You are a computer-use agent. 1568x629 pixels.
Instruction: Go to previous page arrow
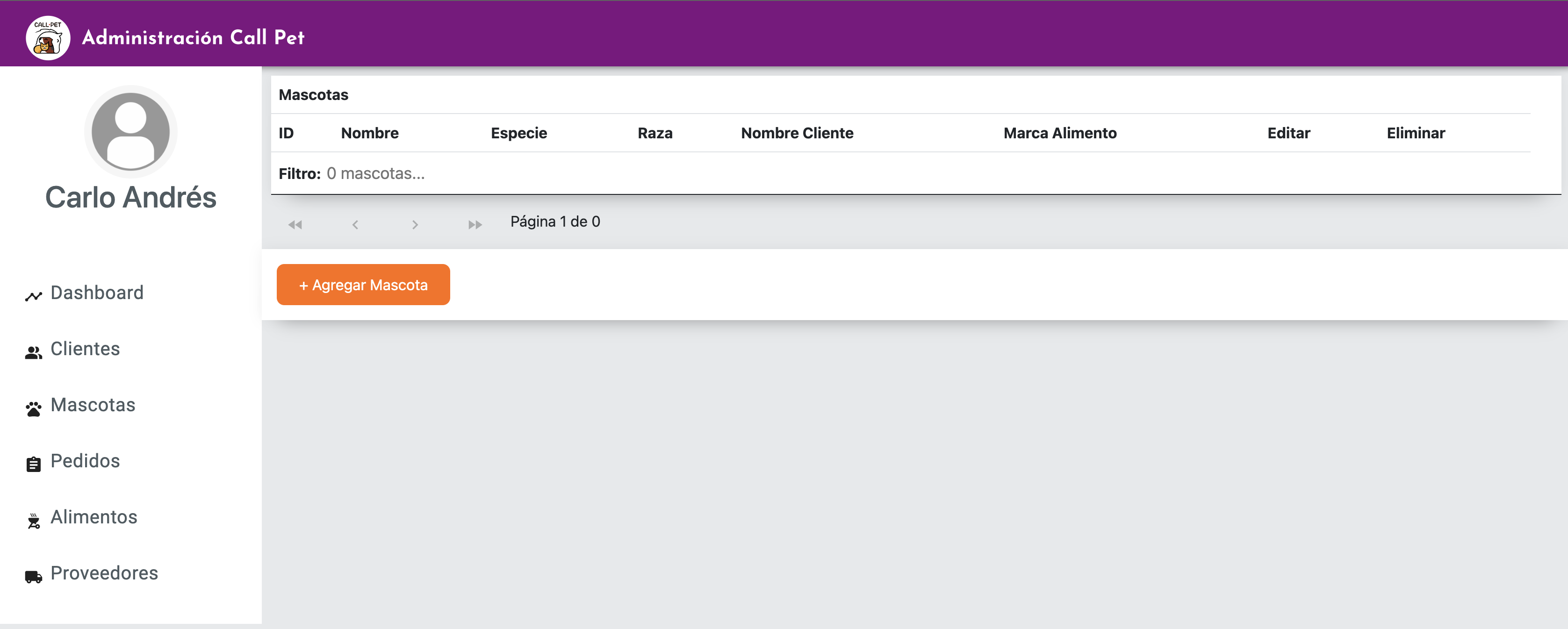pyautogui.click(x=355, y=224)
